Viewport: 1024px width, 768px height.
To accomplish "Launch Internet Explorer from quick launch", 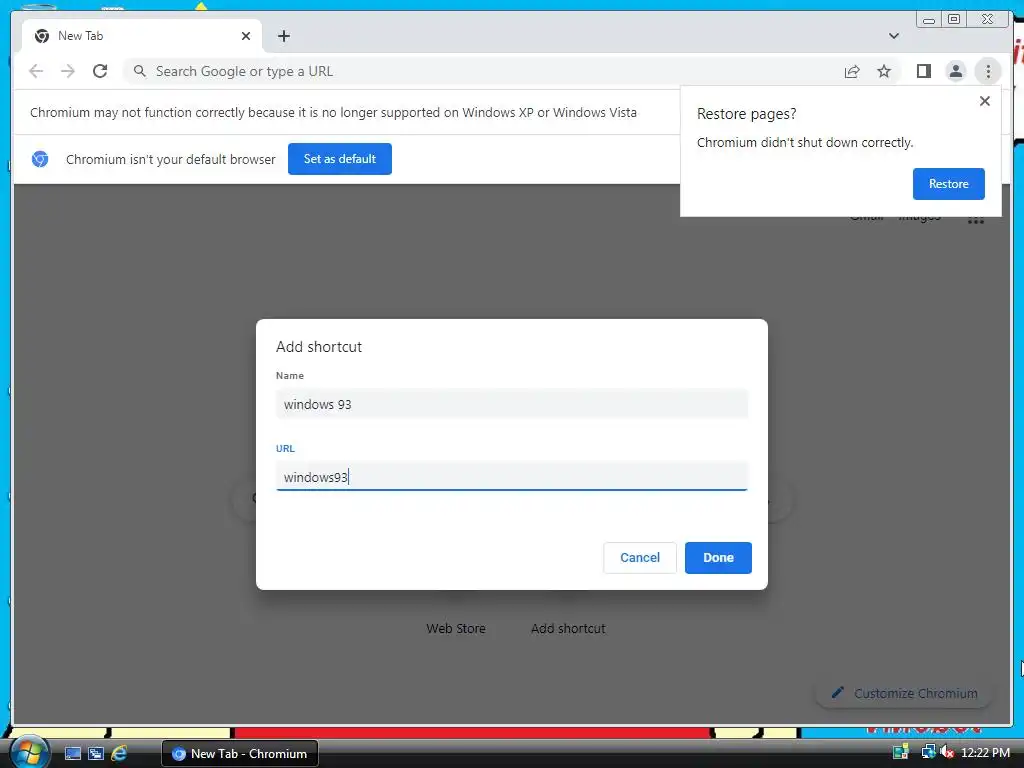I will tap(119, 753).
